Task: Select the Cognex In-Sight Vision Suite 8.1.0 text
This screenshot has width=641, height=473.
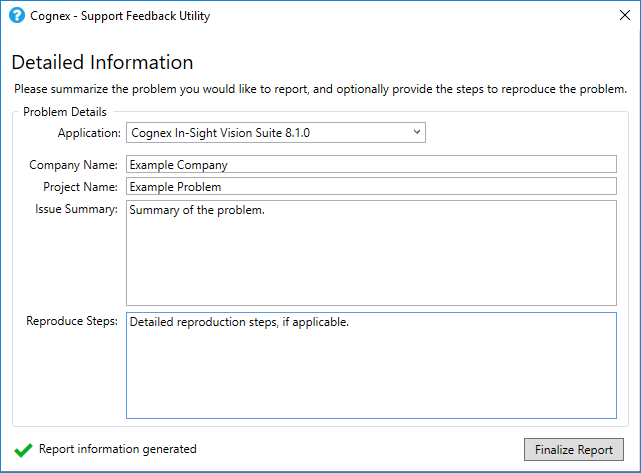Action: coord(221,132)
